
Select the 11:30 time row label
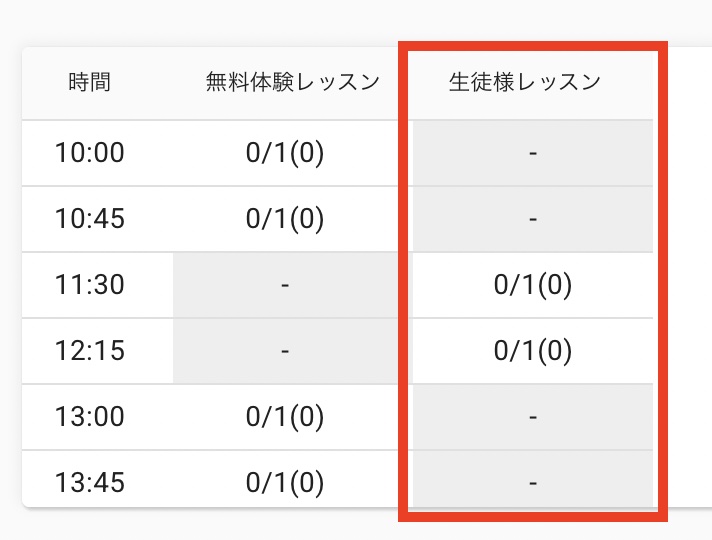click(90, 285)
